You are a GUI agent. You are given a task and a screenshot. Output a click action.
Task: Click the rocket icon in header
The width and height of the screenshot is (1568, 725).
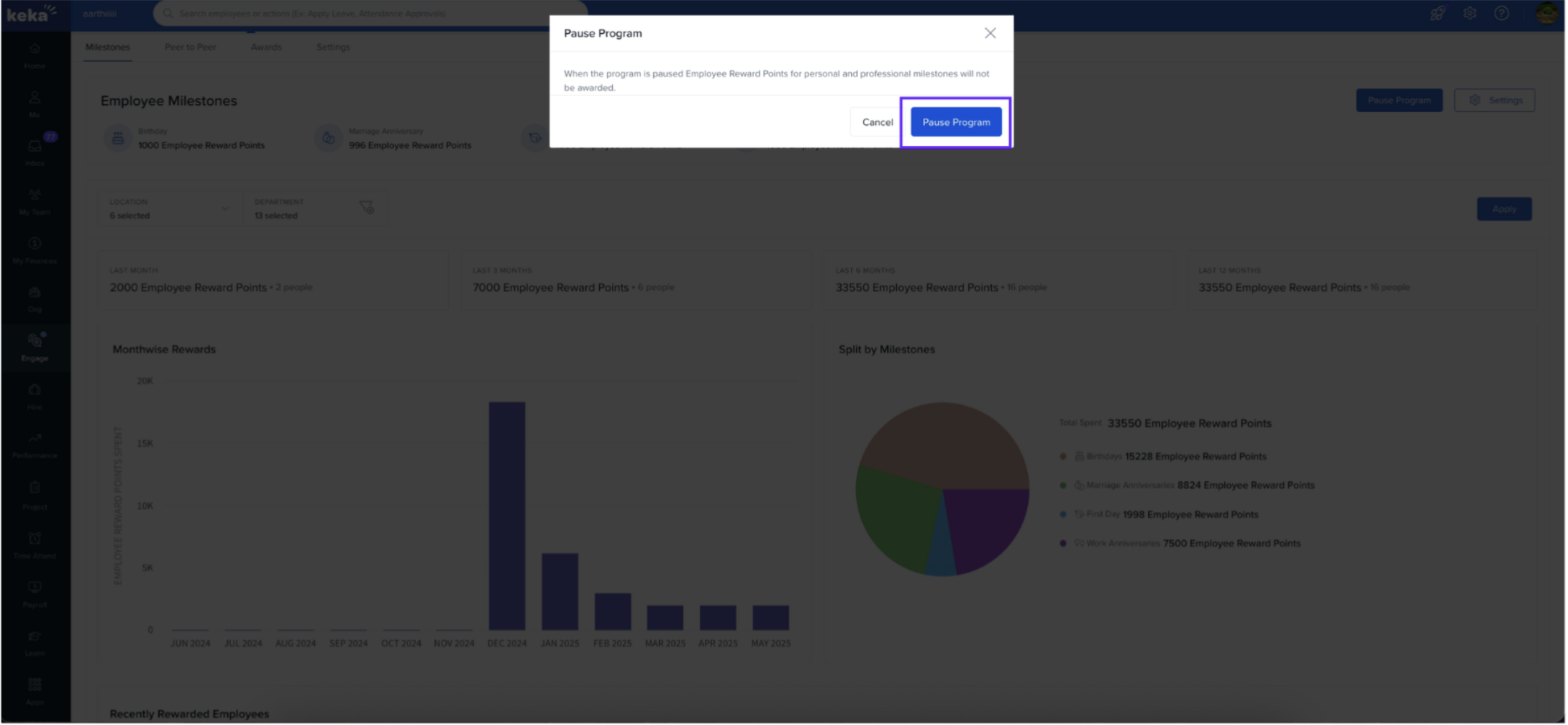1437,14
